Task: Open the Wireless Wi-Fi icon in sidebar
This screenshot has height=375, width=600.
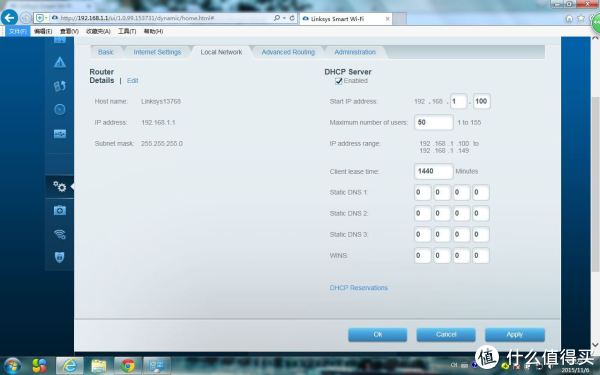Action: pos(60,234)
